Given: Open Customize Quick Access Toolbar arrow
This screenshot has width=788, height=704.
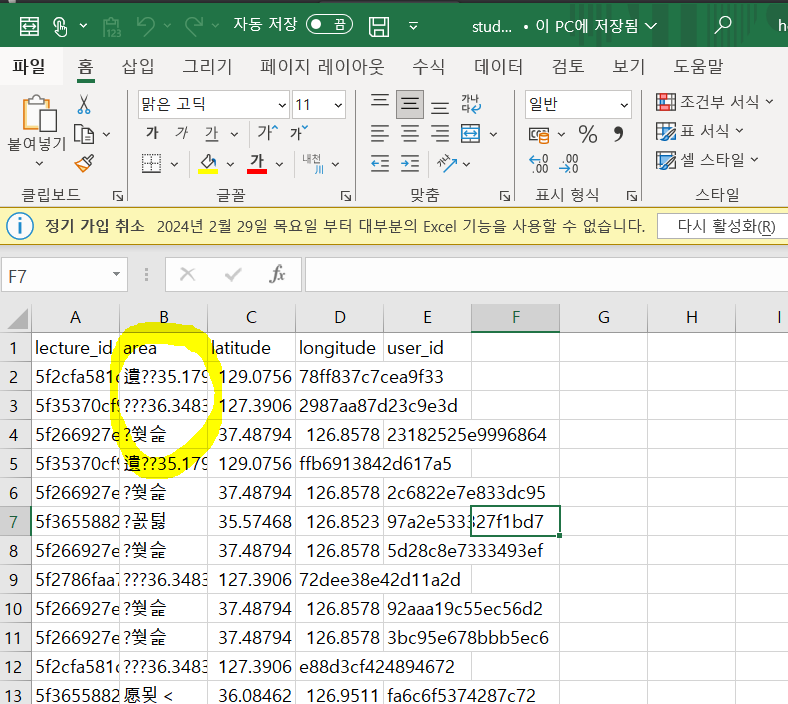Looking at the screenshot, I should [413, 26].
